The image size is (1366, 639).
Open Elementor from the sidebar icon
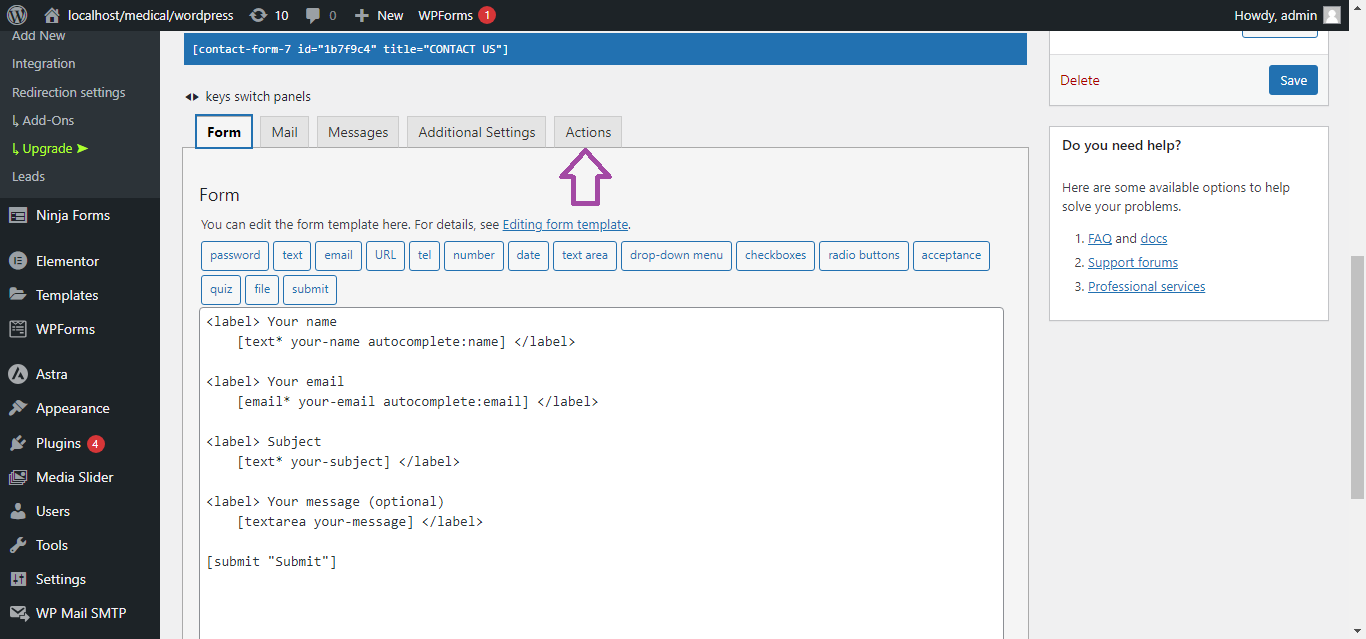[x=18, y=261]
